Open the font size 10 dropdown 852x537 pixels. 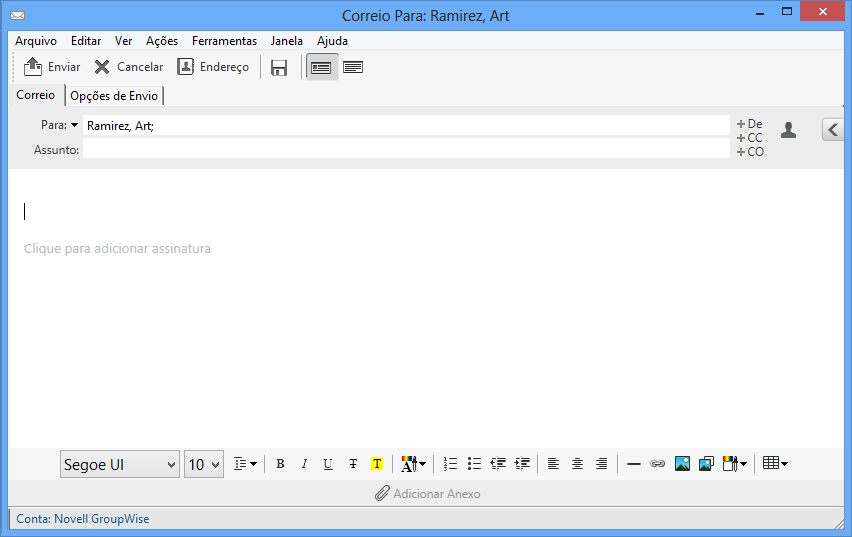point(204,465)
